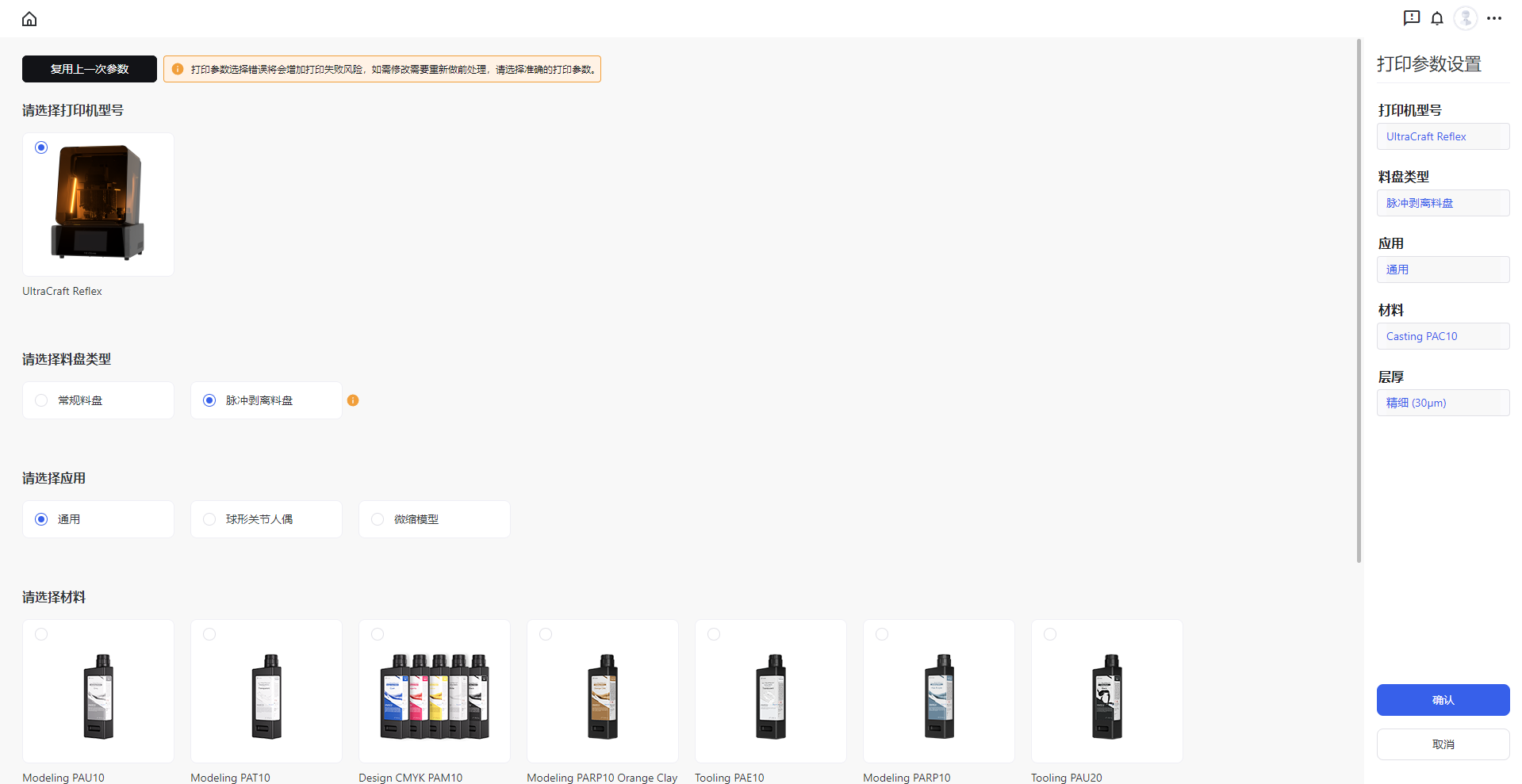Click the 'Tooling PAU20' material name
The width and height of the screenshot is (1522, 784).
[1066, 778]
